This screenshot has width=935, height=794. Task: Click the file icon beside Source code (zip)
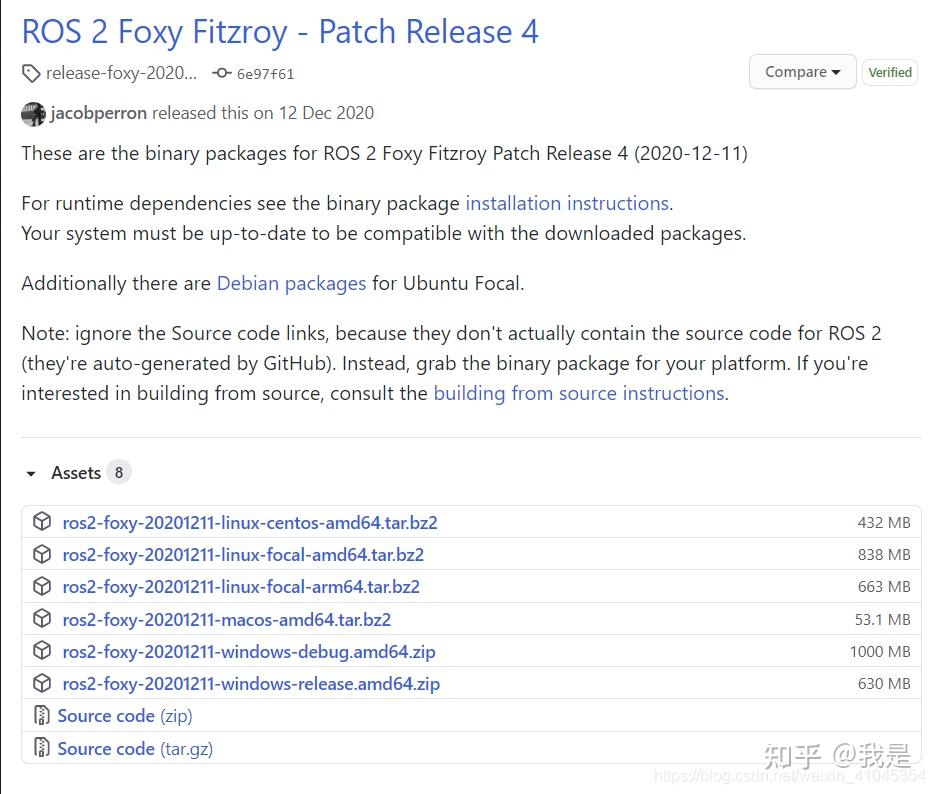pyautogui.click(x=41, y=715)
